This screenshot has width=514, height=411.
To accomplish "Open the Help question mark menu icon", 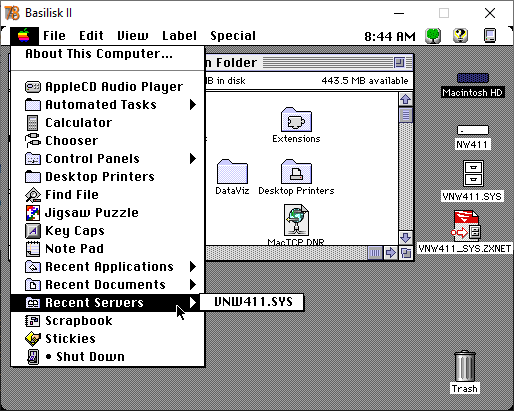I will click(460, 35).
